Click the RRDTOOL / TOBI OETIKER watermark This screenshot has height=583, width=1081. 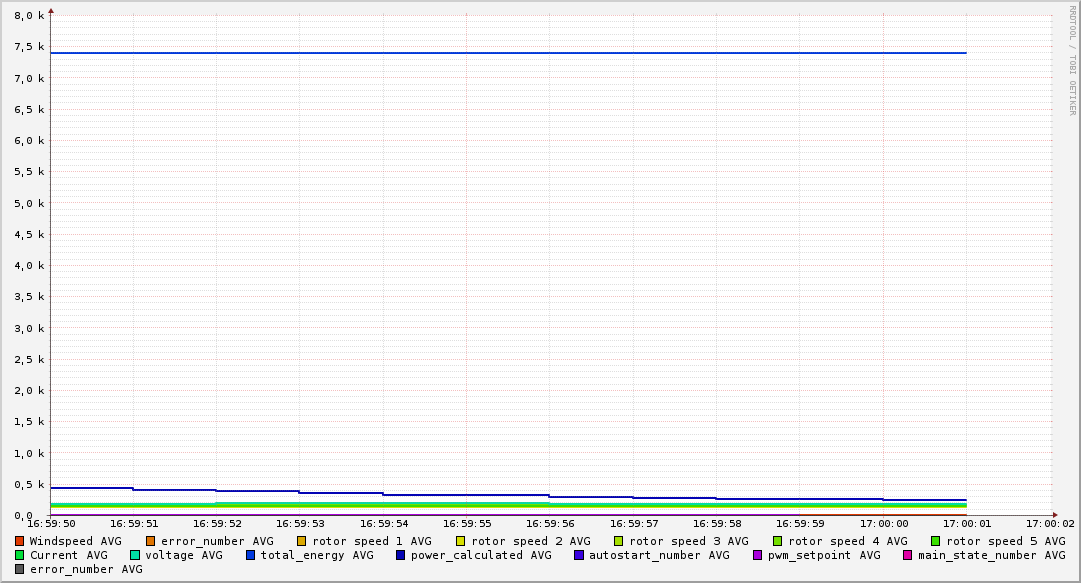tap(1072, 60)
